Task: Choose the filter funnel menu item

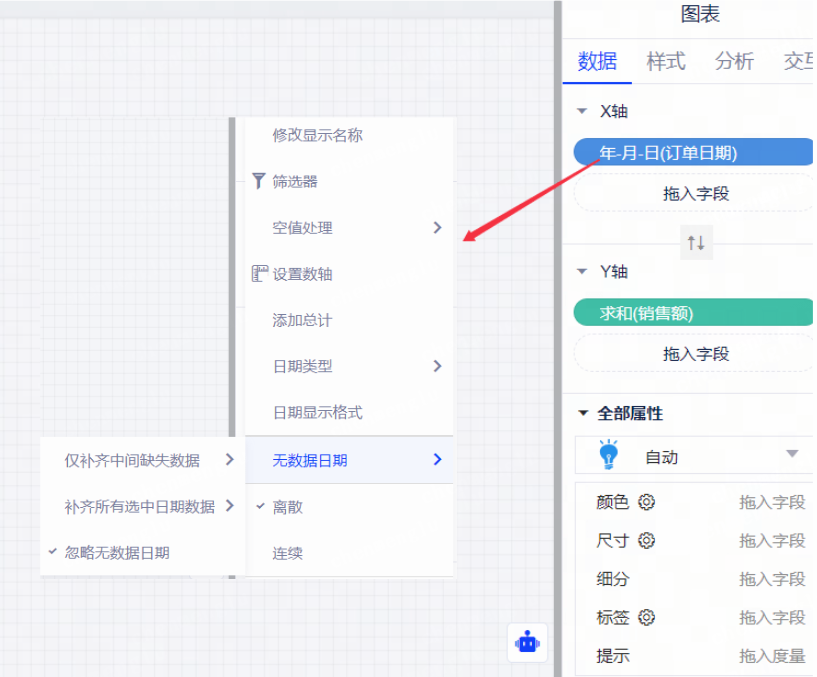Action: [294, 182]
